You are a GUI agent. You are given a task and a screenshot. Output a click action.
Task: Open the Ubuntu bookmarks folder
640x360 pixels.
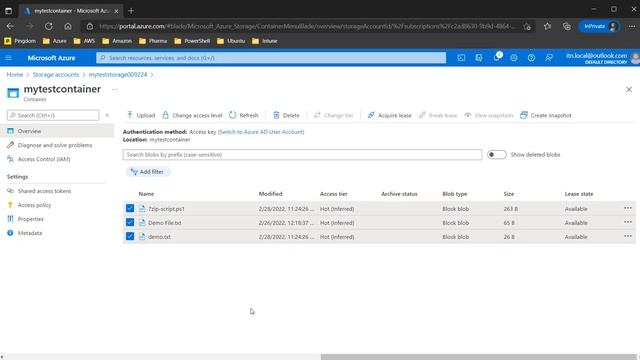click(231, 41)
